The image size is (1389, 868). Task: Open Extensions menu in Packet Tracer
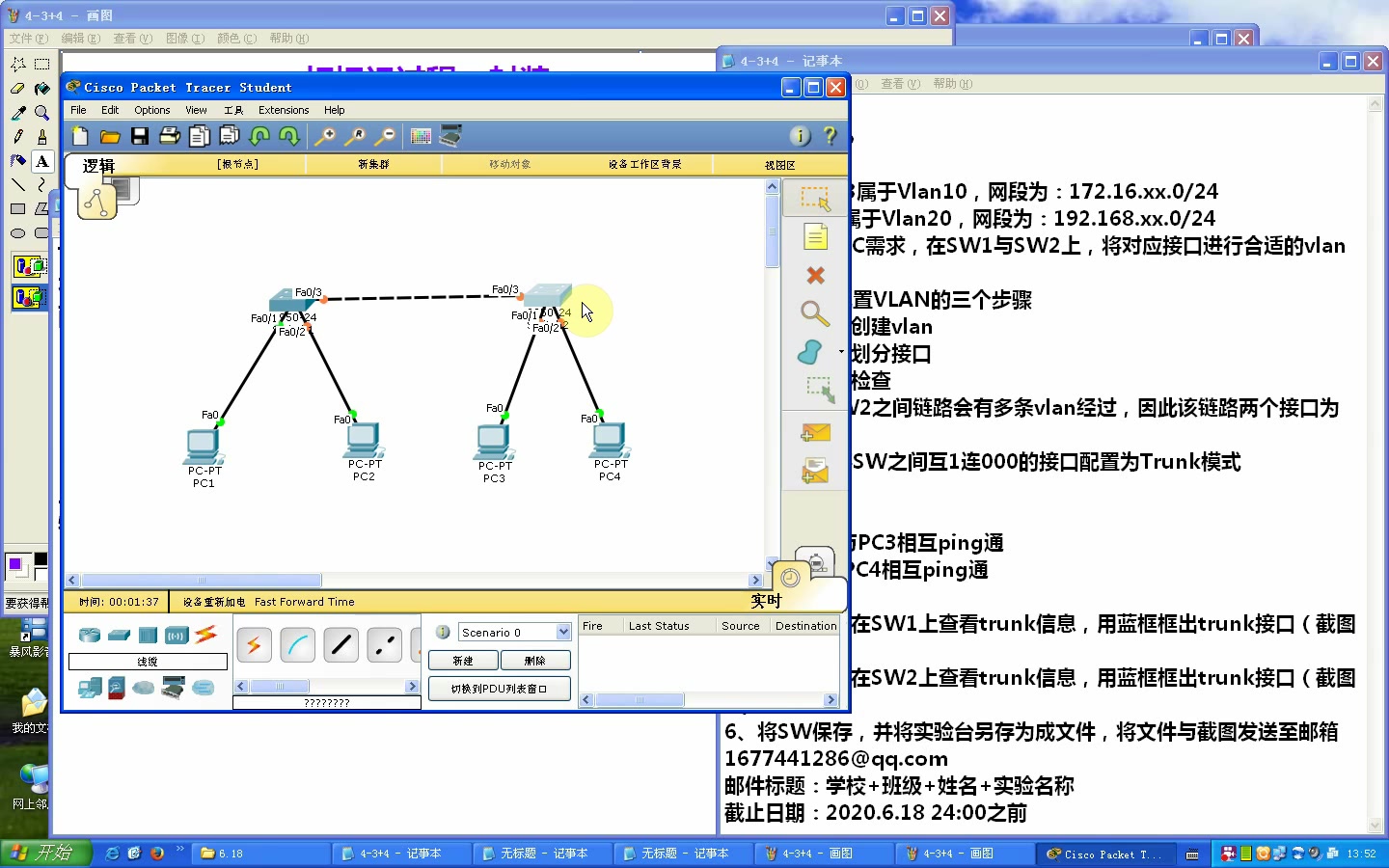[284, 110]
